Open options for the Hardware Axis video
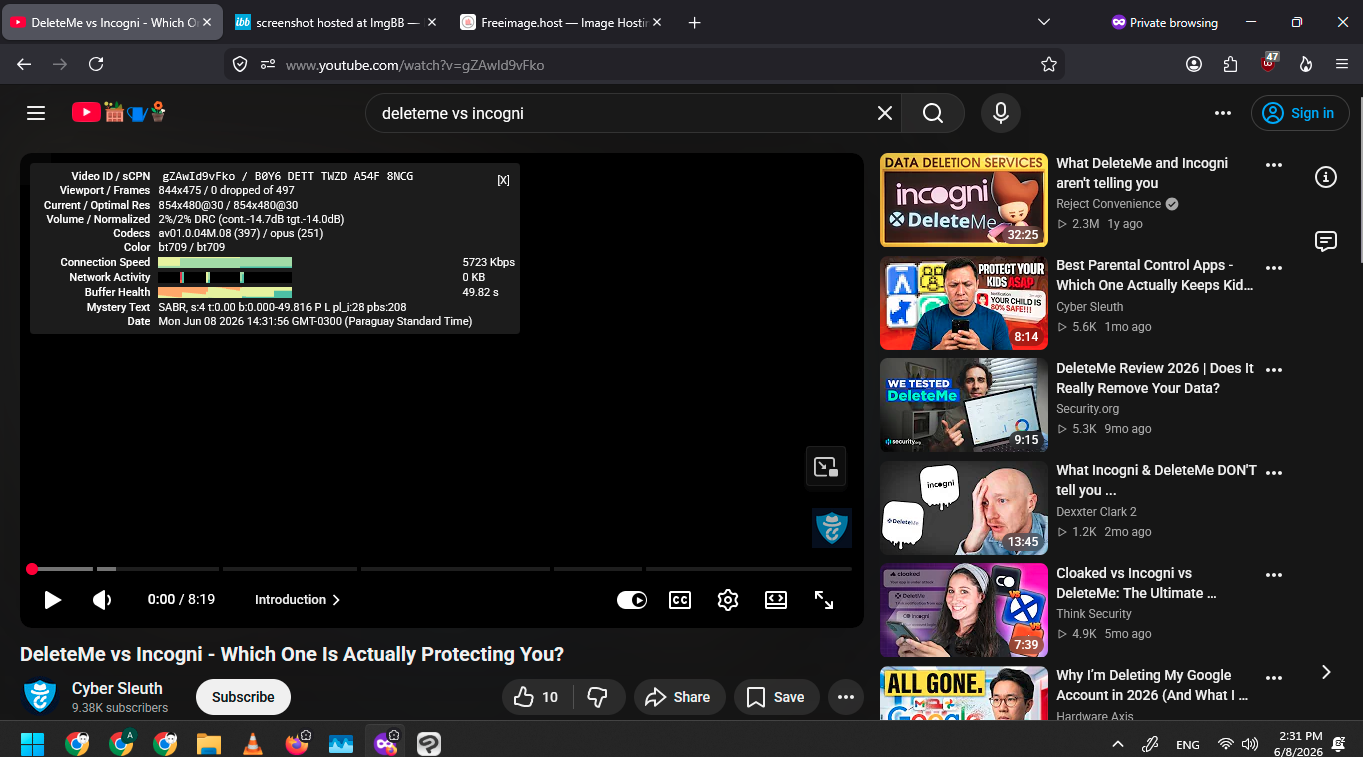The width and height of the screenshot is (1363, 757). 1274,677
